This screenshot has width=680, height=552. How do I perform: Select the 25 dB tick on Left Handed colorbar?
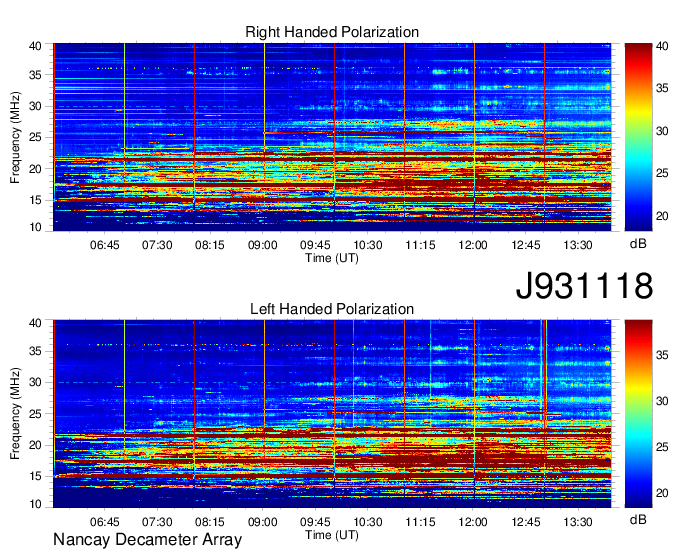(x=662, y=447)
